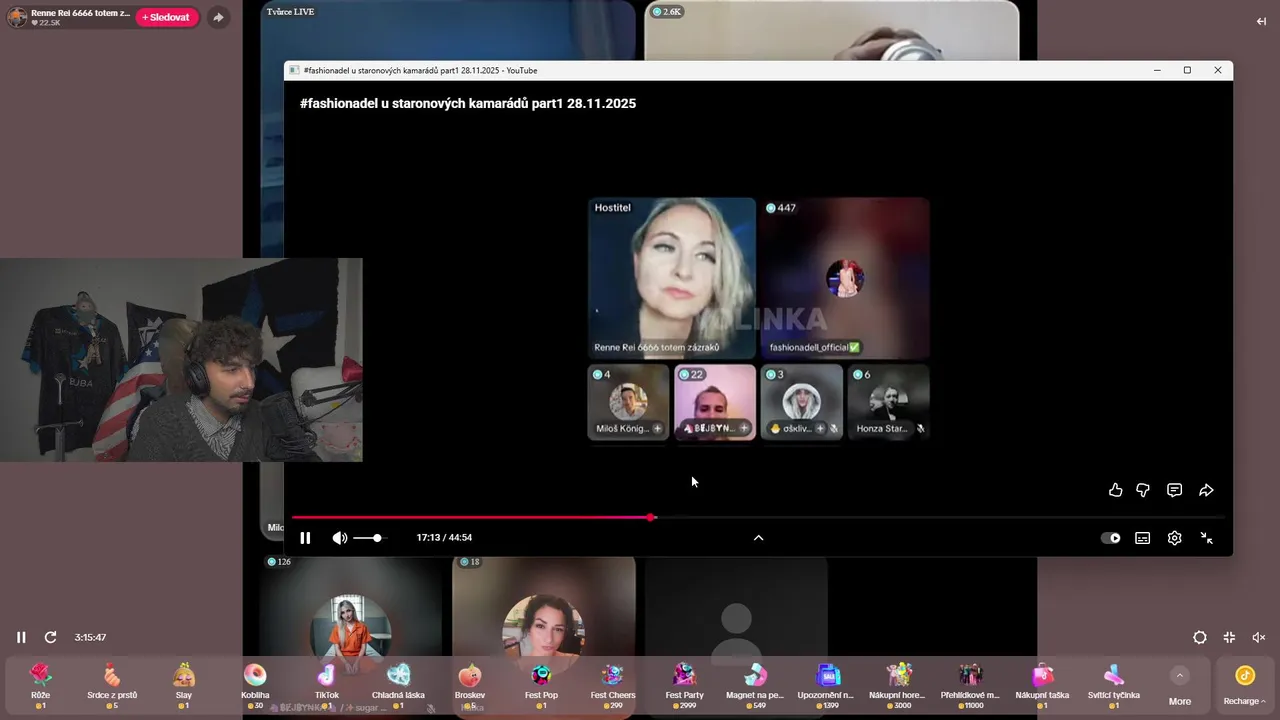
Task: Pause the TikTok live stream
Action: click(21, 637)
